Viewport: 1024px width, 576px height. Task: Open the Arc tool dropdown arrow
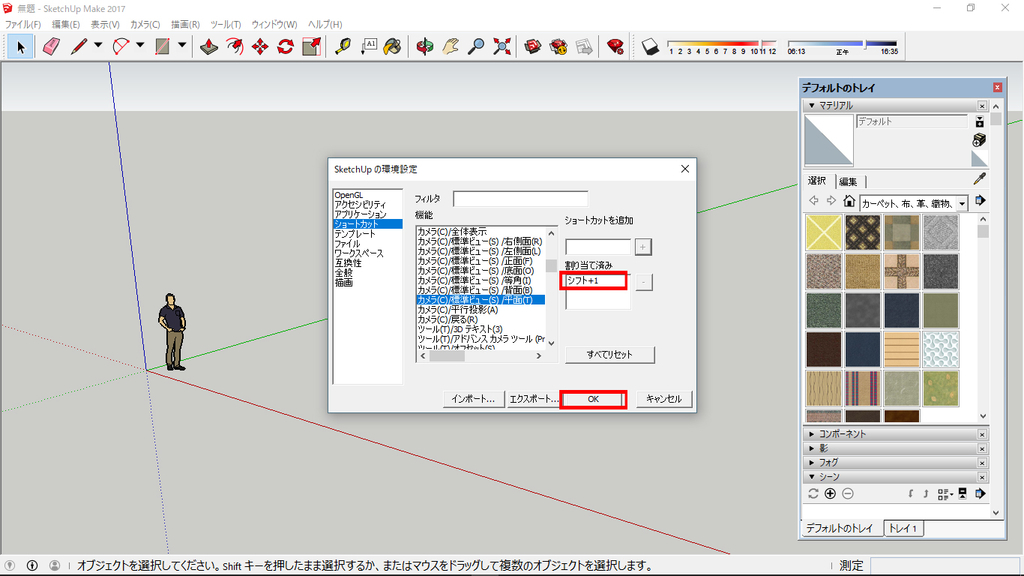point(140,46)
